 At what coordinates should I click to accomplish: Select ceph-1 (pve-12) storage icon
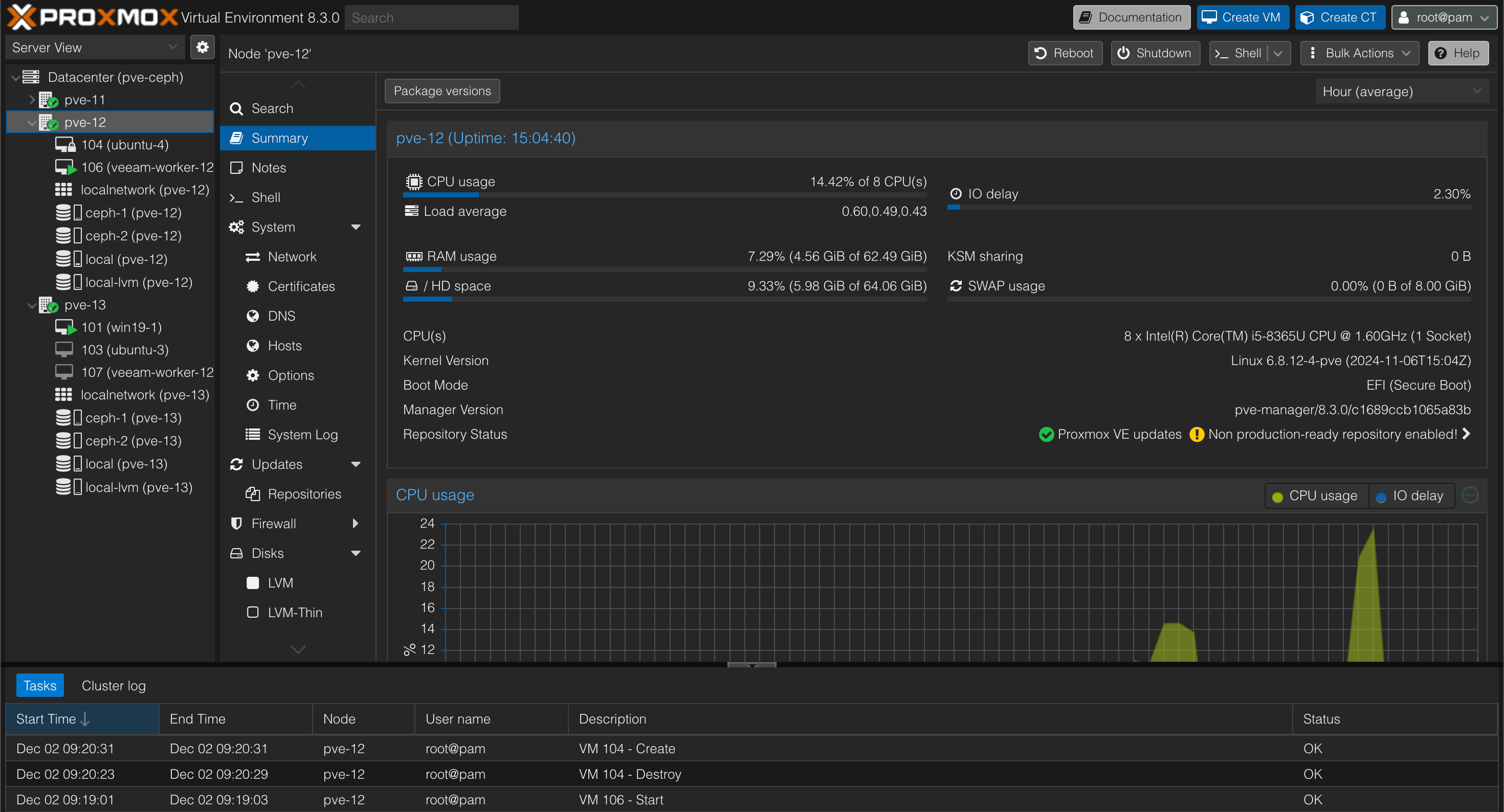pyautogui.click(x=69, y=213)
